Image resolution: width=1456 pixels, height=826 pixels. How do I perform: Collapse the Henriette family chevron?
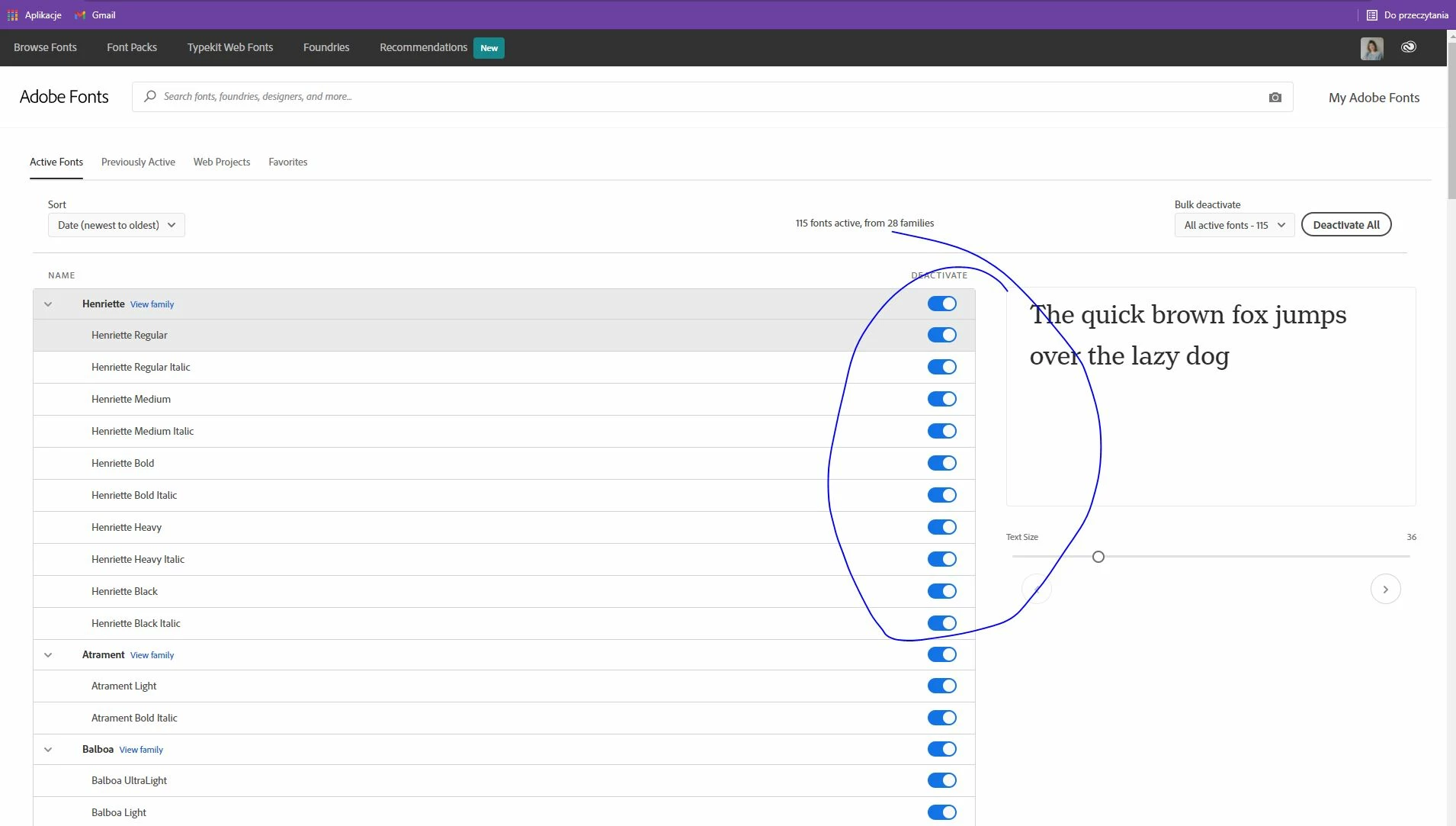48,304
